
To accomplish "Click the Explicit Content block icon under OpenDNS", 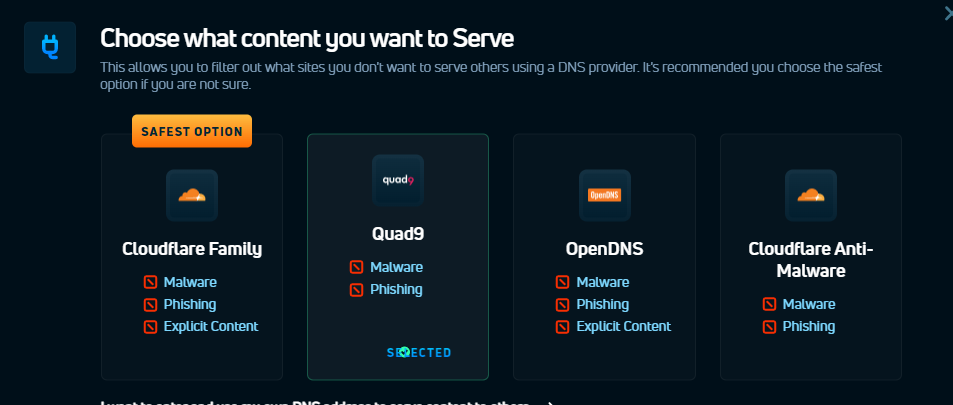I will (x=563, y=327).
